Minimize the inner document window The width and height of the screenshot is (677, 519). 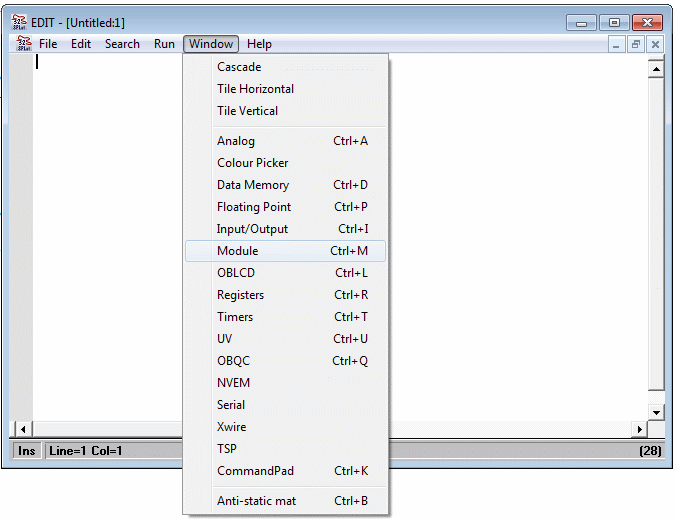point(617,45)
